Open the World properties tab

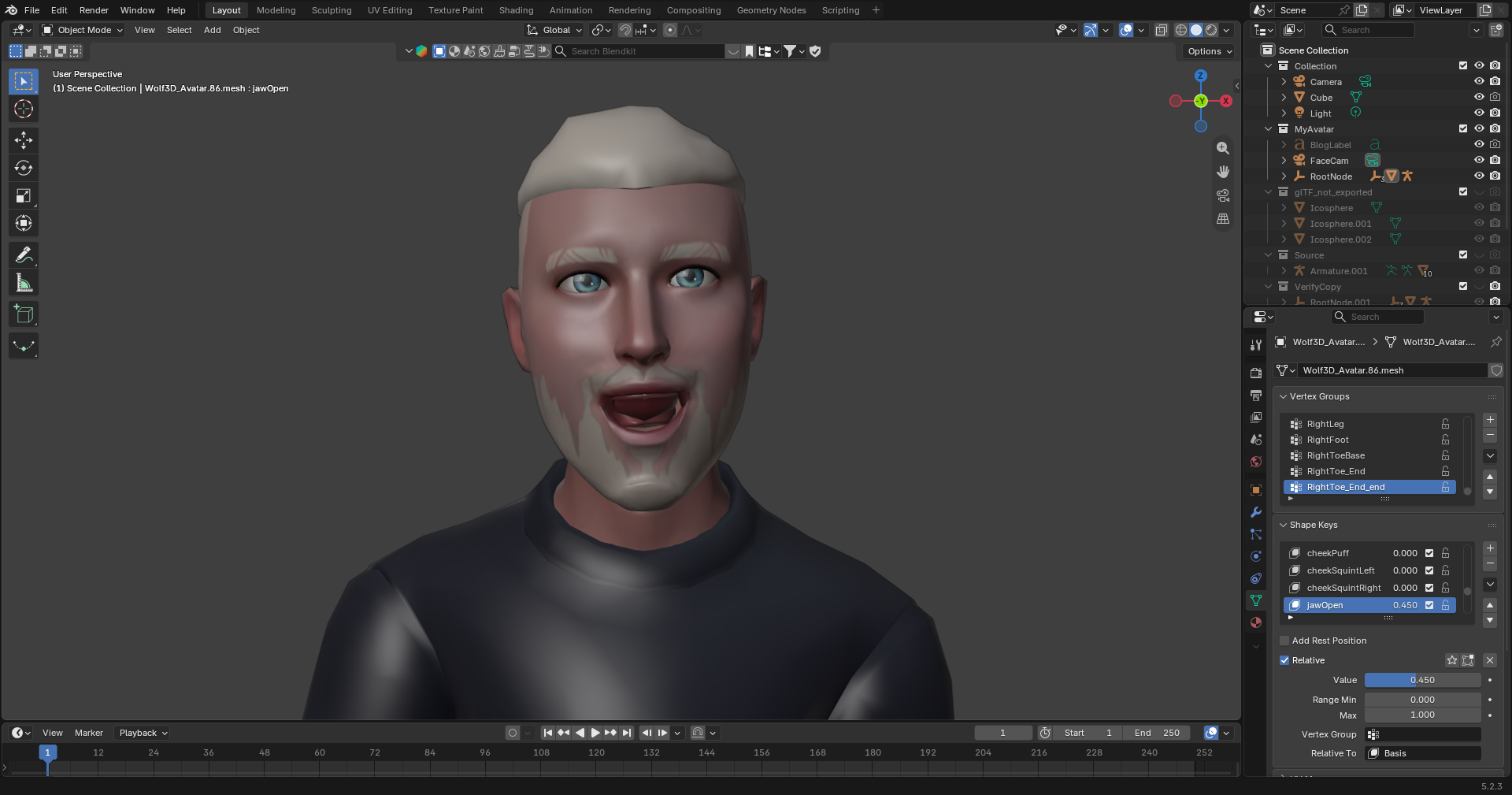pyautogui.click(x=1256, y=462)
